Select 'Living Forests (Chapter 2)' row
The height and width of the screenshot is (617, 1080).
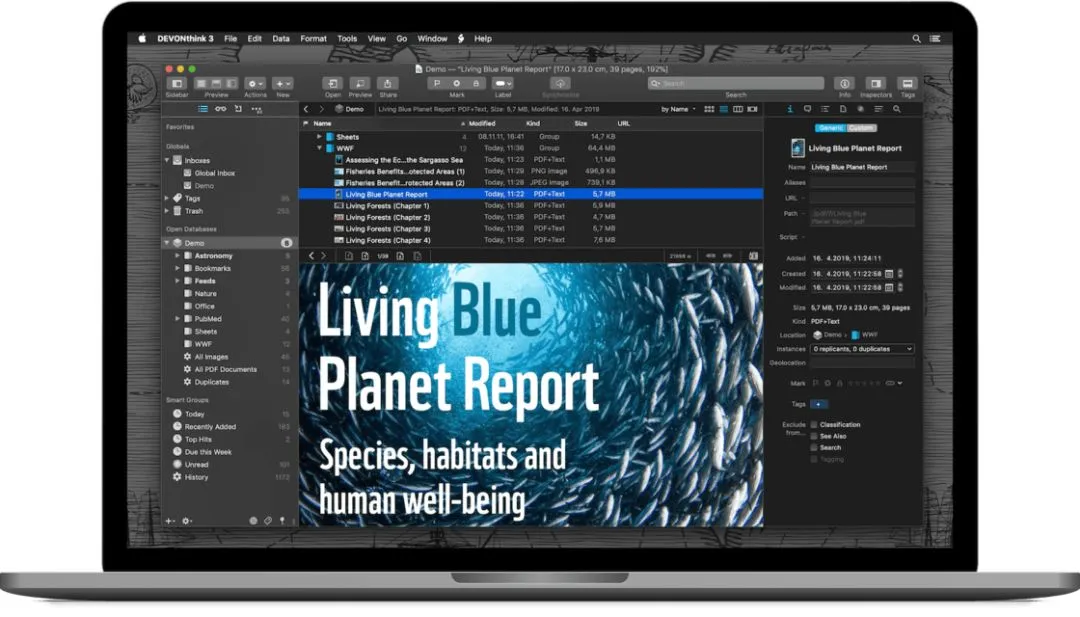[531, 217]
